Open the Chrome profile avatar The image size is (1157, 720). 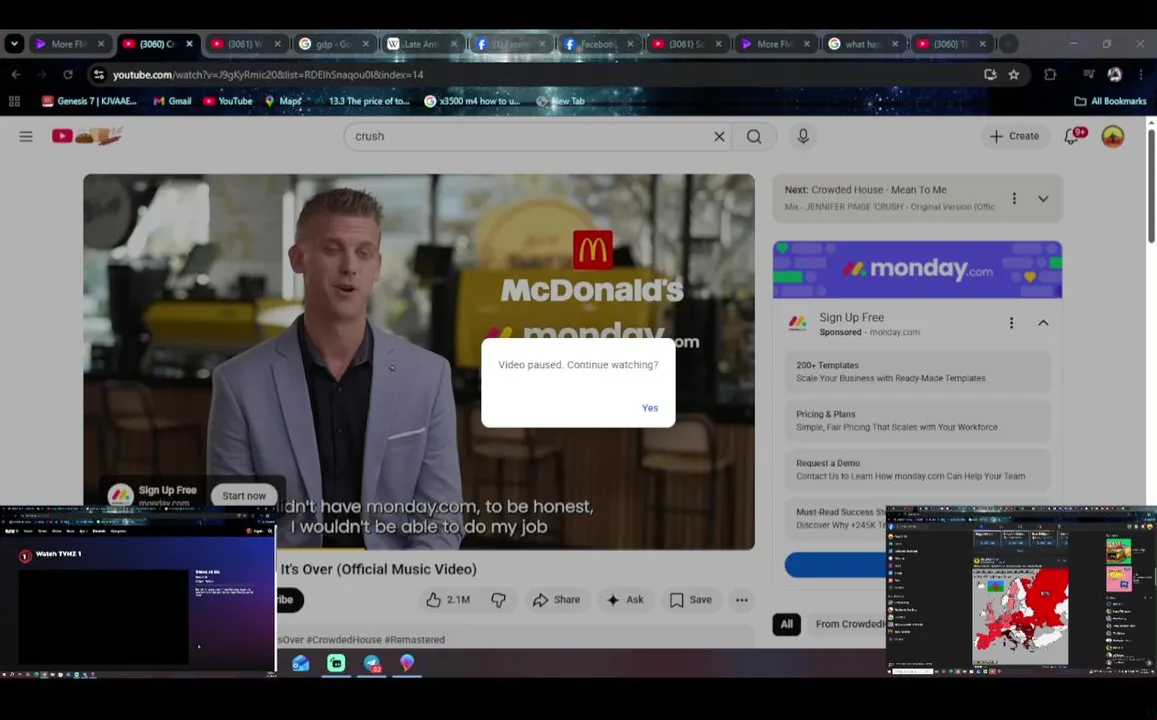[x=1114, y=75]
